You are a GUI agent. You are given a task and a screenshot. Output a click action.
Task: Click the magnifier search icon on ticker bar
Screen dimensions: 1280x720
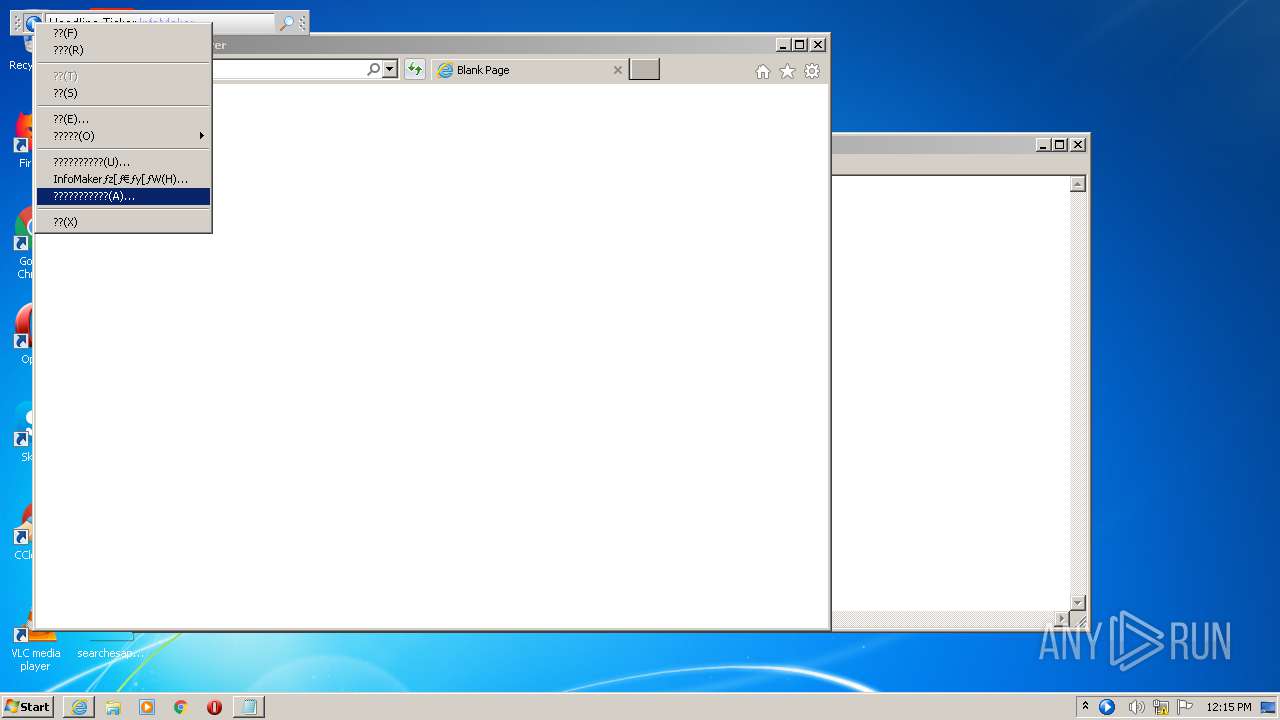point(286,23)
